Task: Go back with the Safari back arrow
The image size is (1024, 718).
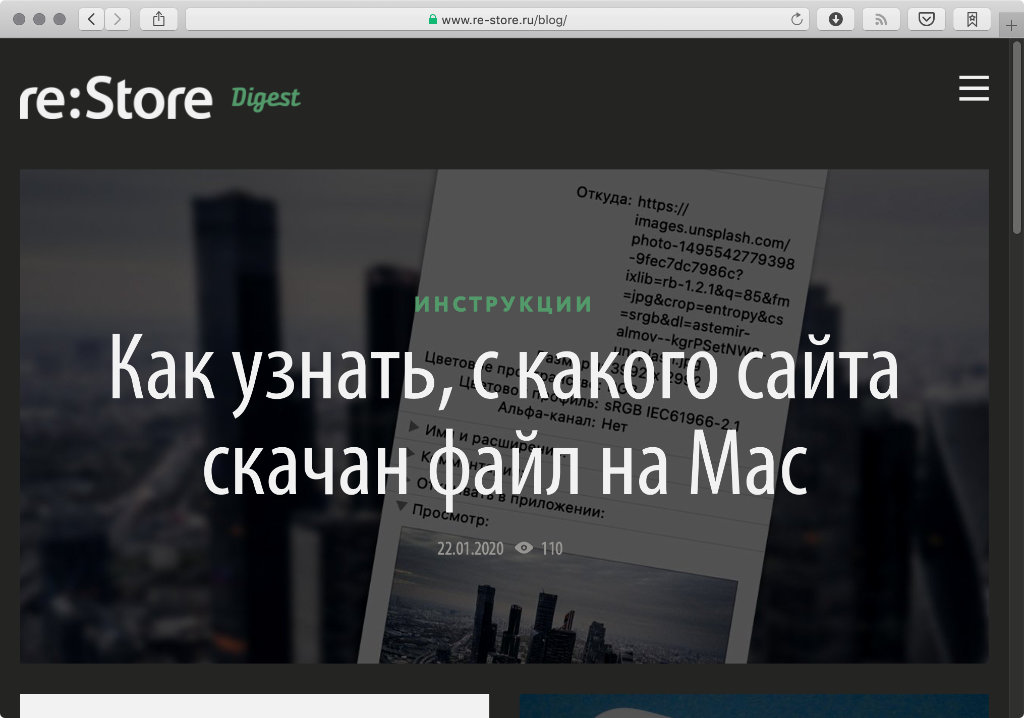Action: (x=91, y=19)
